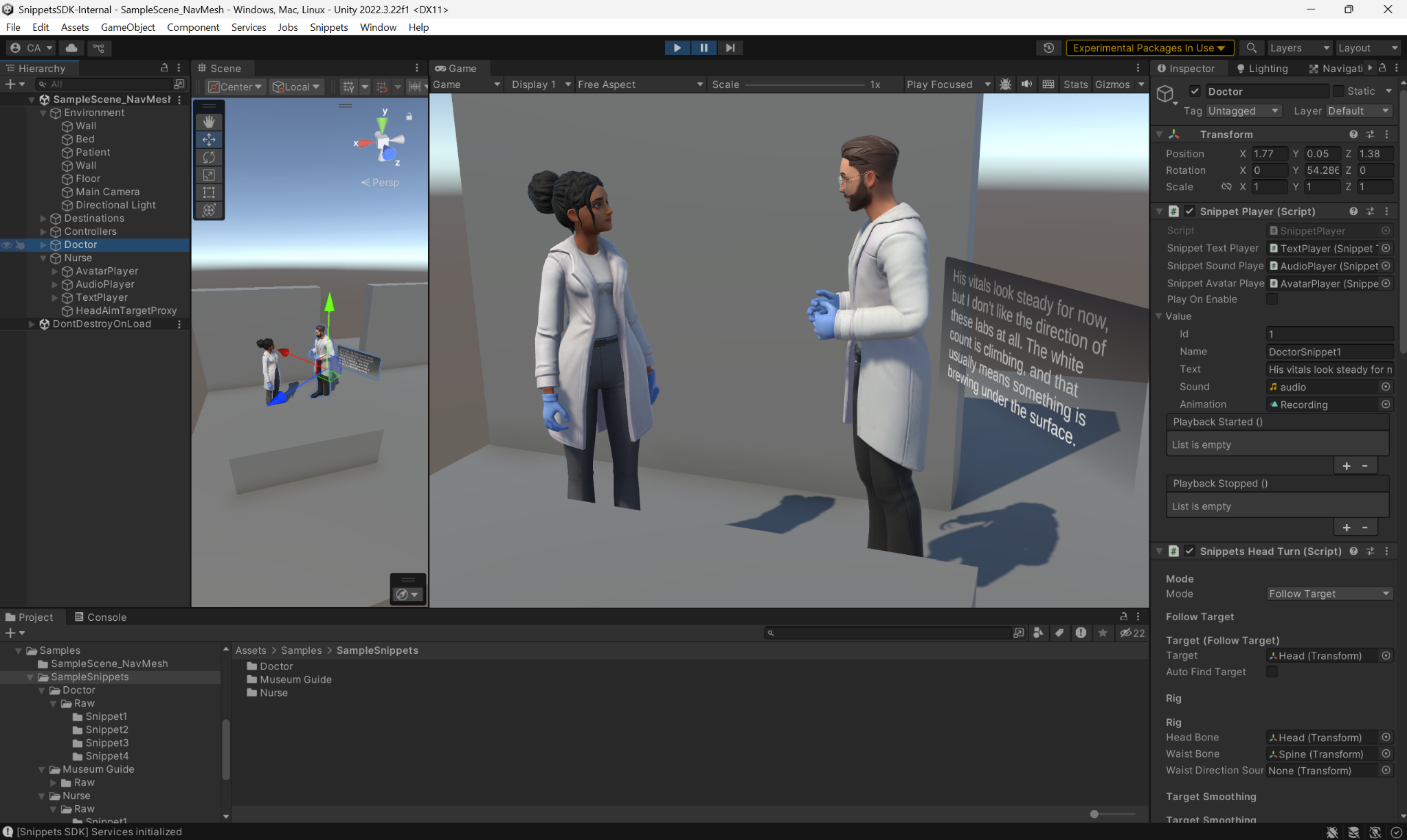Remove listener from Playback Stopped list
1407x840 pixels.
[x=1365, y=527]
